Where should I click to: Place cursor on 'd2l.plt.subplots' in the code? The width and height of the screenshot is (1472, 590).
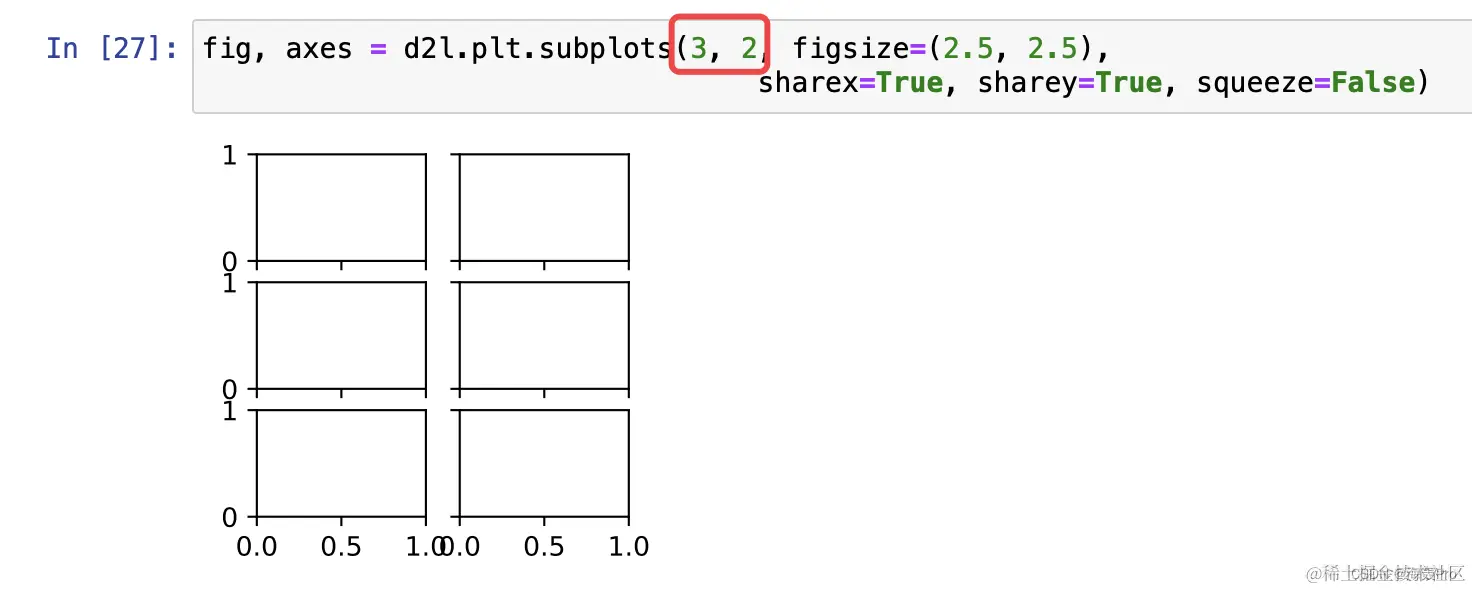pos(536,48)
